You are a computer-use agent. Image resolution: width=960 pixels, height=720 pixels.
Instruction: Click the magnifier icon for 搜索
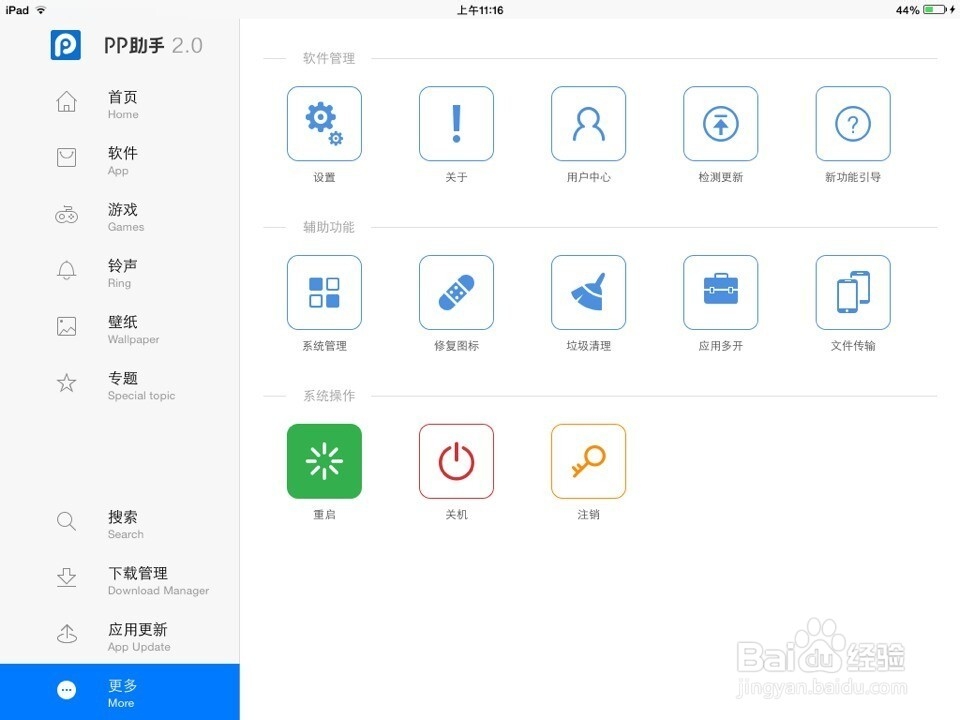point(67,522)
